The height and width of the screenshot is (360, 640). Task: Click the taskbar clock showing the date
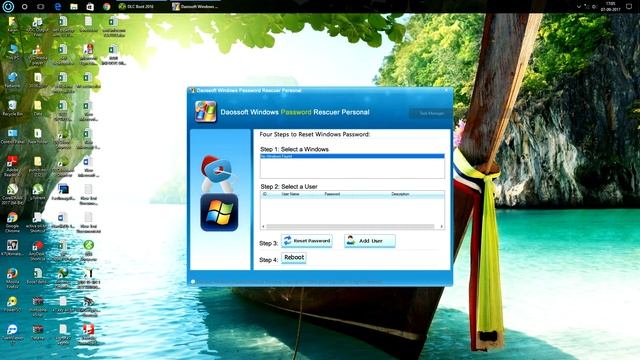pyautogui.click(x=610, y=7)
